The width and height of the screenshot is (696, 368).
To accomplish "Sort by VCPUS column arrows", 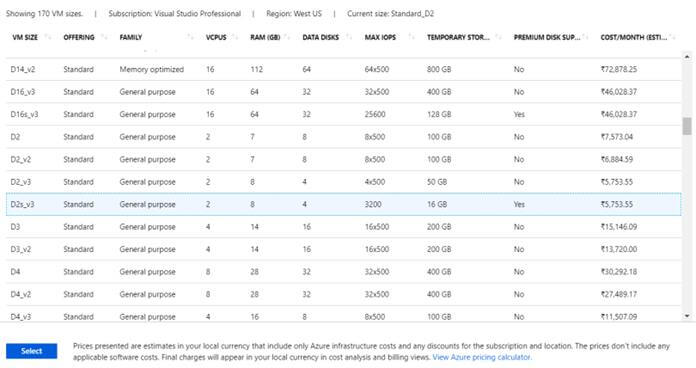I will click(235, 37).
